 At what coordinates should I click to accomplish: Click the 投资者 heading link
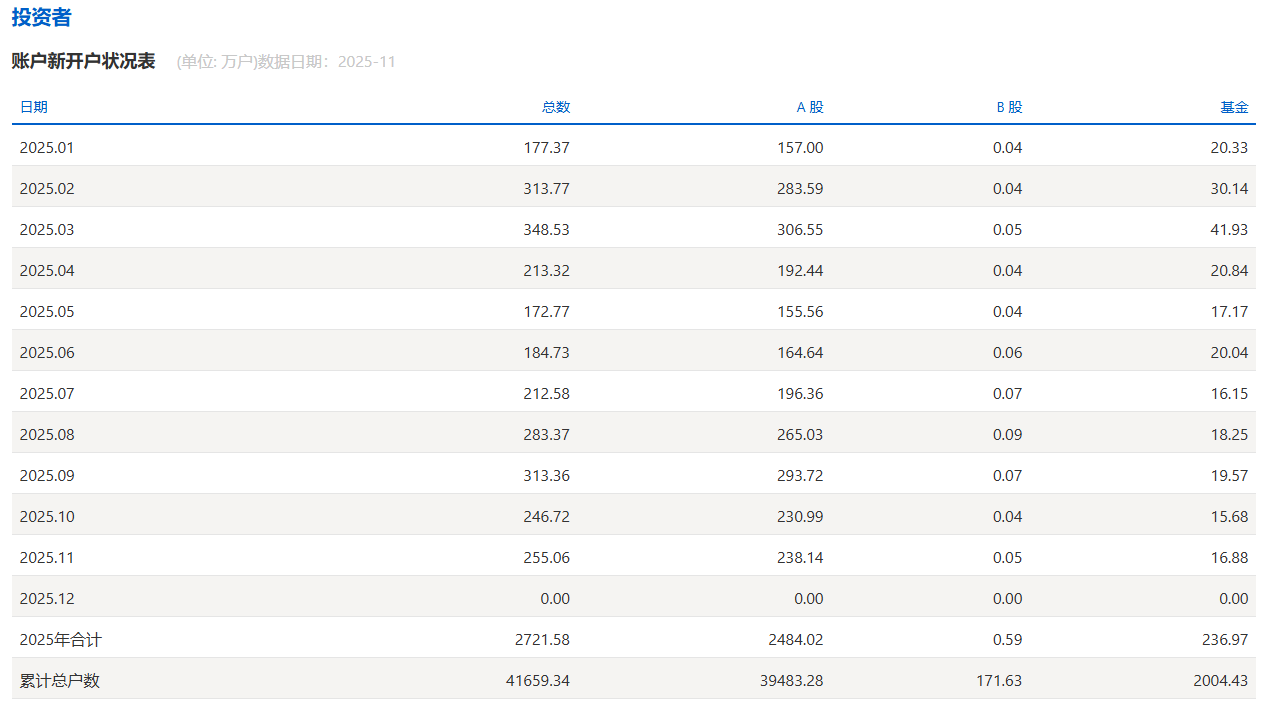pos(41,18)
